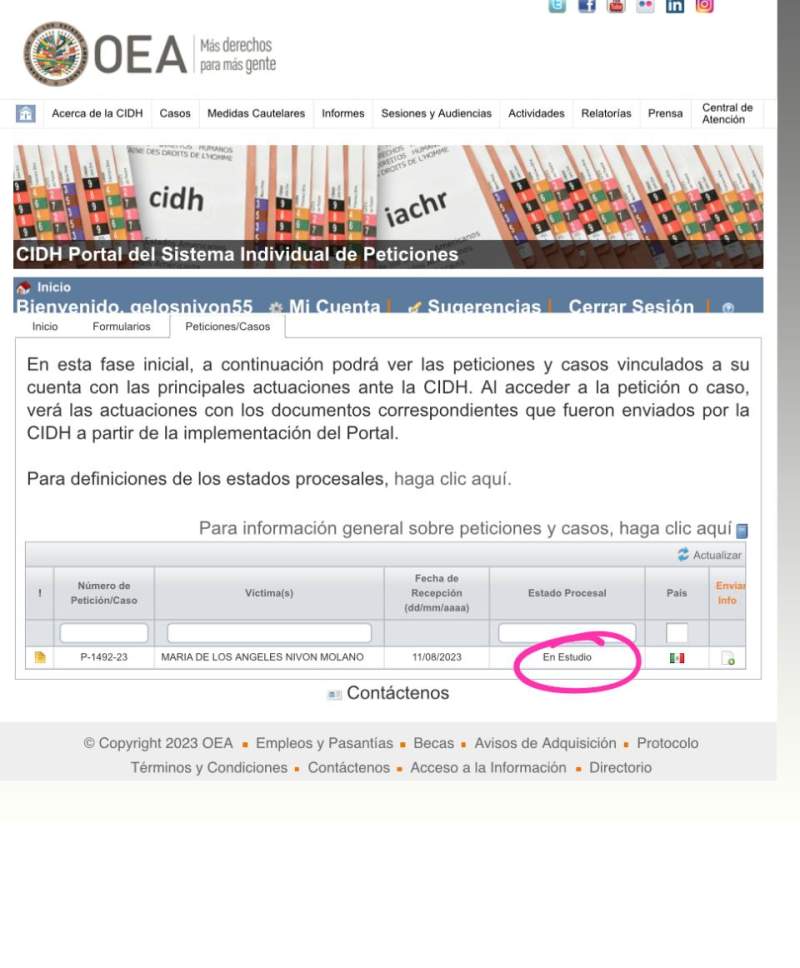Open the Medidas Cautelares menu
Image resolution: width=800 pixels, height=968 pixels.
[x=256, y=114]
